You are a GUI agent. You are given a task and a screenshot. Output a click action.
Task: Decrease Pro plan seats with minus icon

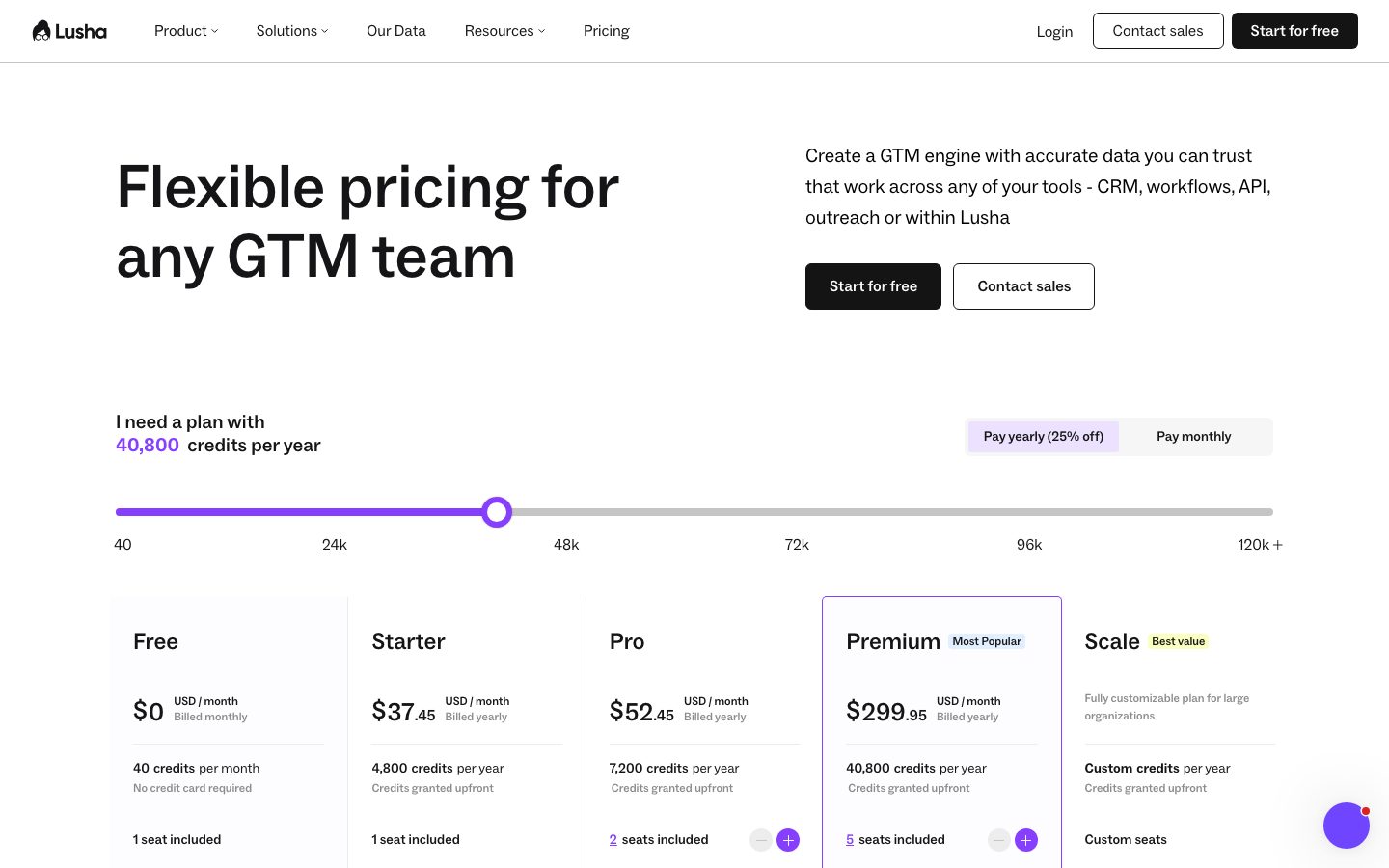(761, 840)
